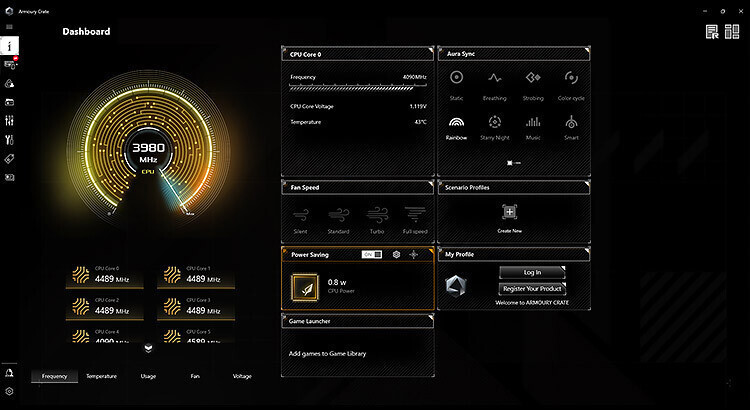Go to the second Aura Sync effects page
Image resolution: width=750 pixels, height=410 pixels.
(x=517, y=162)
